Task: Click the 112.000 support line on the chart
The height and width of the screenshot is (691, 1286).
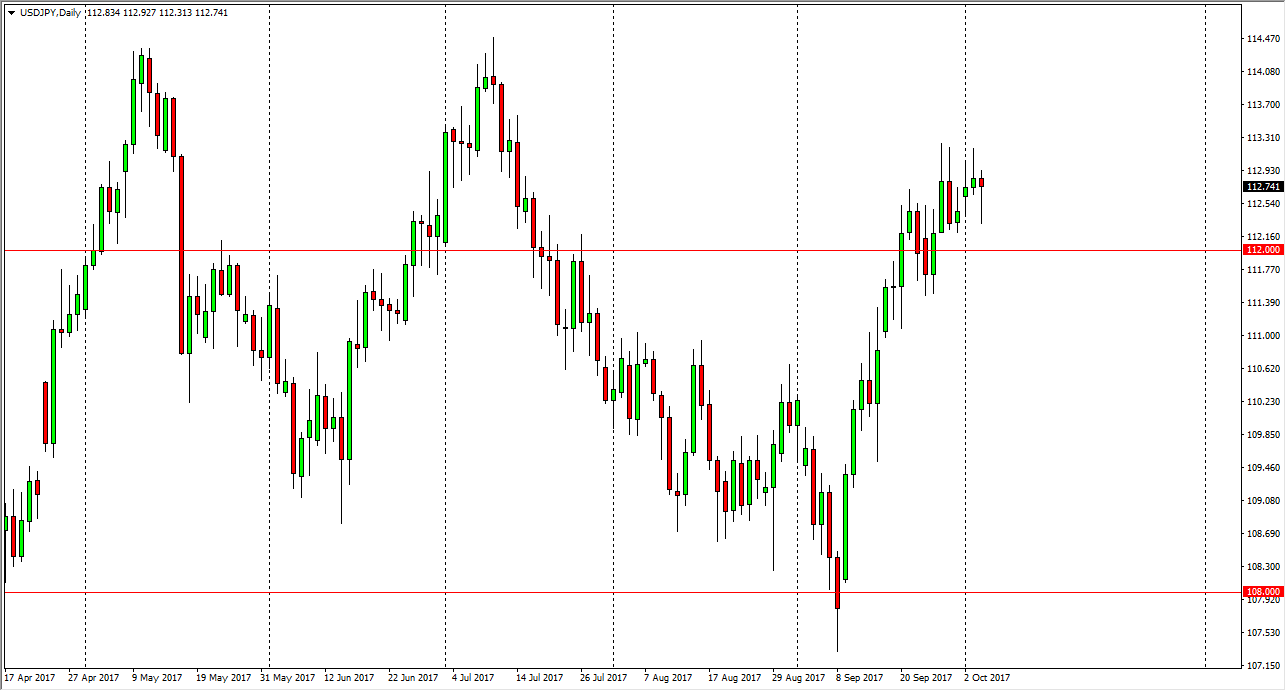Action: coord(600,249)
